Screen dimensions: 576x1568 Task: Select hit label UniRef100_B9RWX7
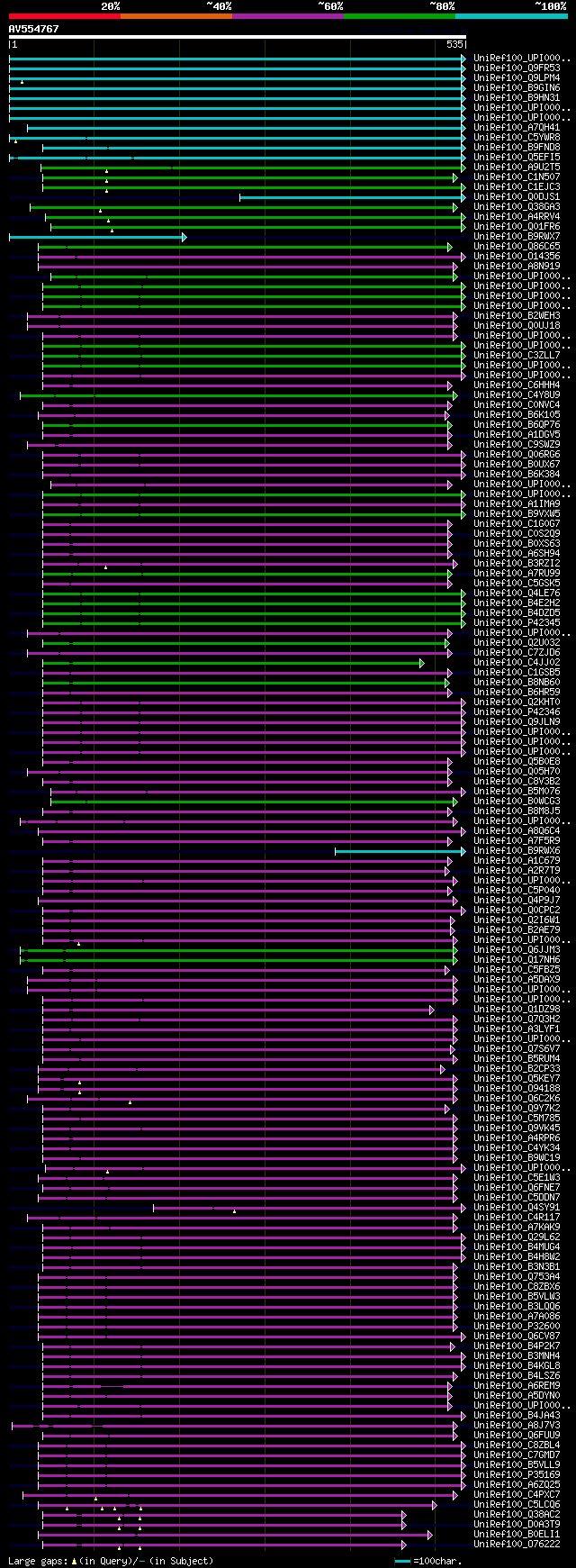coord(517,236)
